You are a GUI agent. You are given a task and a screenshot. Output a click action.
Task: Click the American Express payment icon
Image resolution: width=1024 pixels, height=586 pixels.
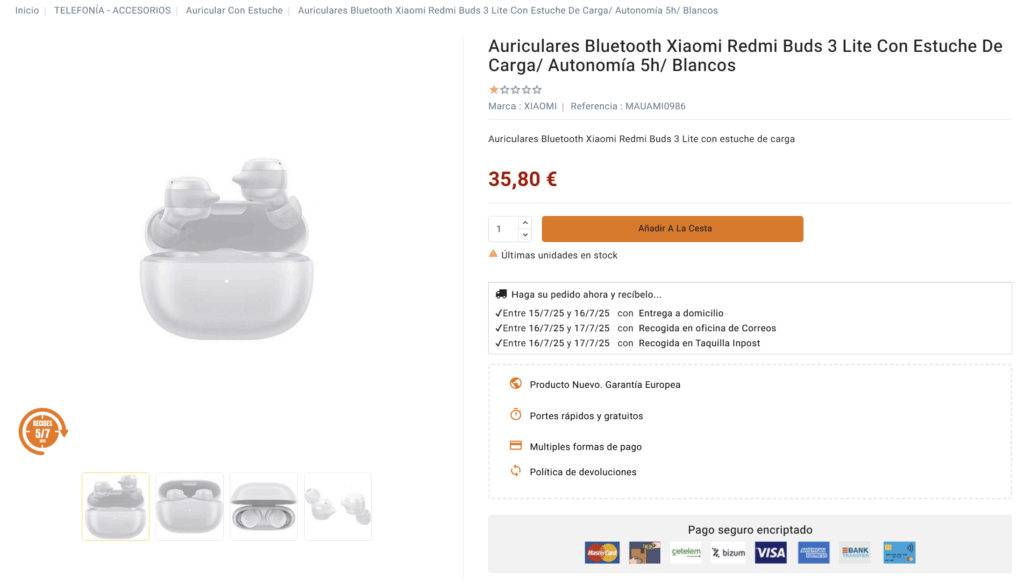click(x=813, y=552)
